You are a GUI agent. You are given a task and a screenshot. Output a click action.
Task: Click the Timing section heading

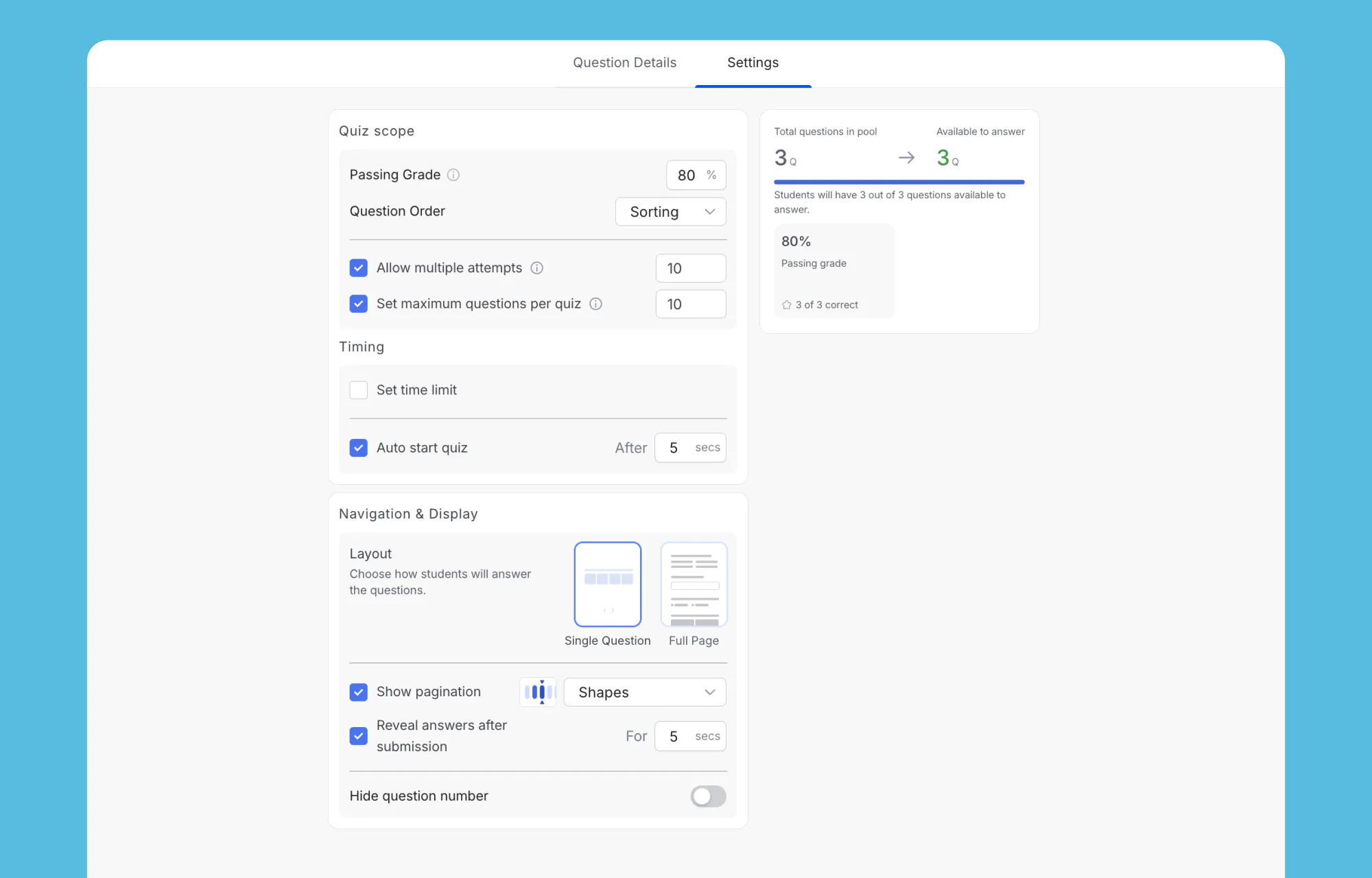(362, 347)
